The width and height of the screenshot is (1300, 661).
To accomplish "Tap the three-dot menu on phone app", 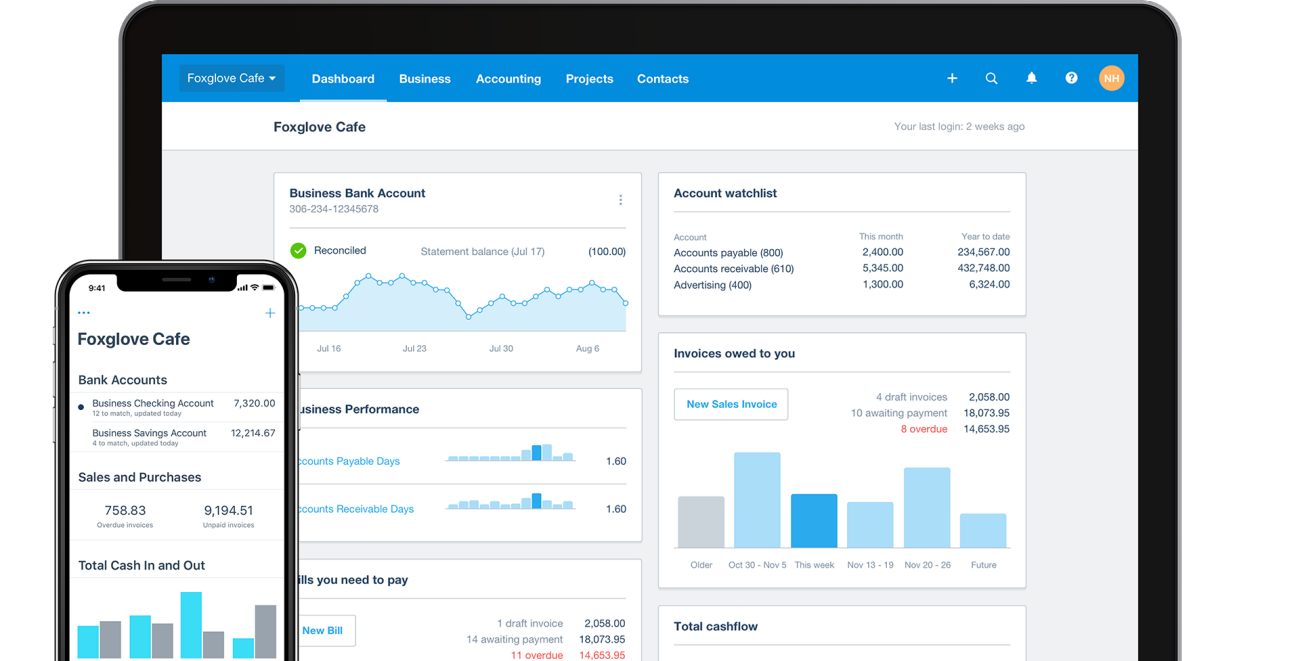I will [84, 313].
